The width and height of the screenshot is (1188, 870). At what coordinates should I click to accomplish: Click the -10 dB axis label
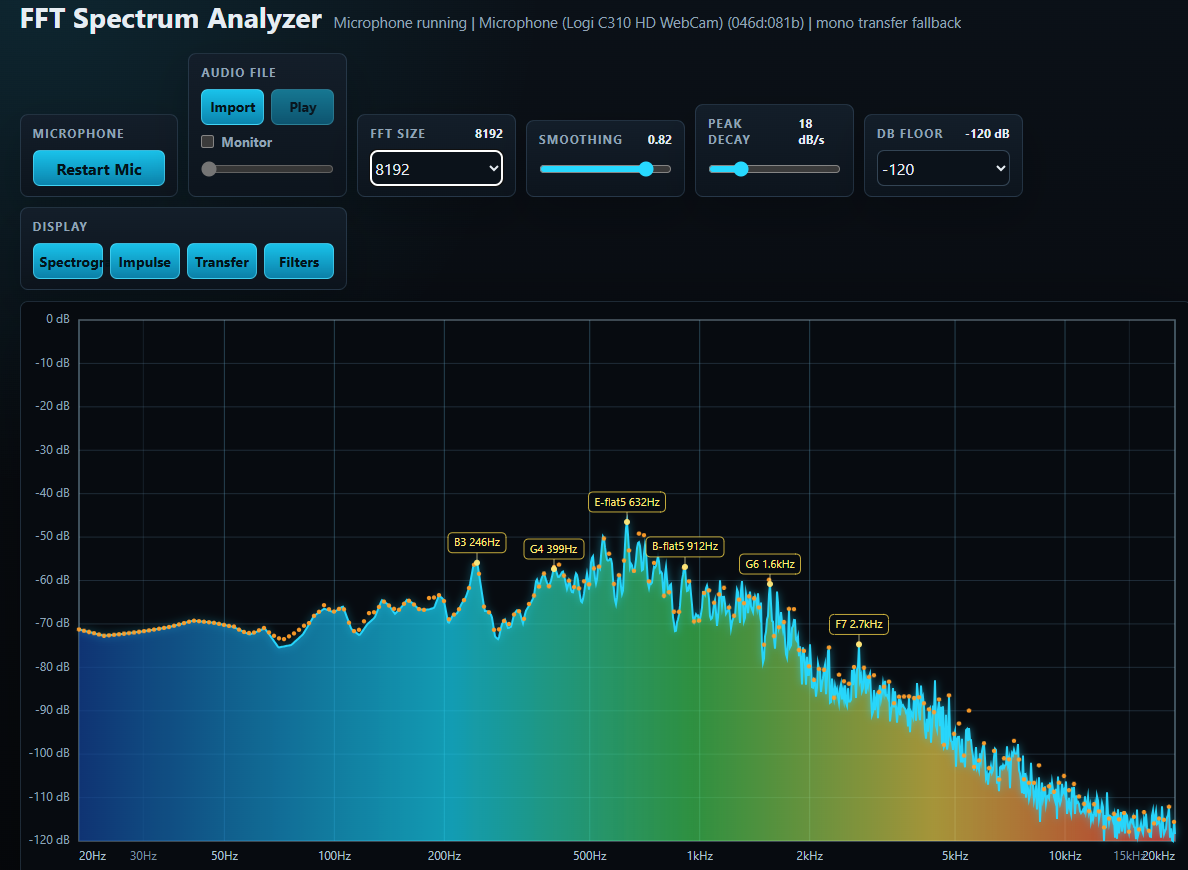pos(52,363)
